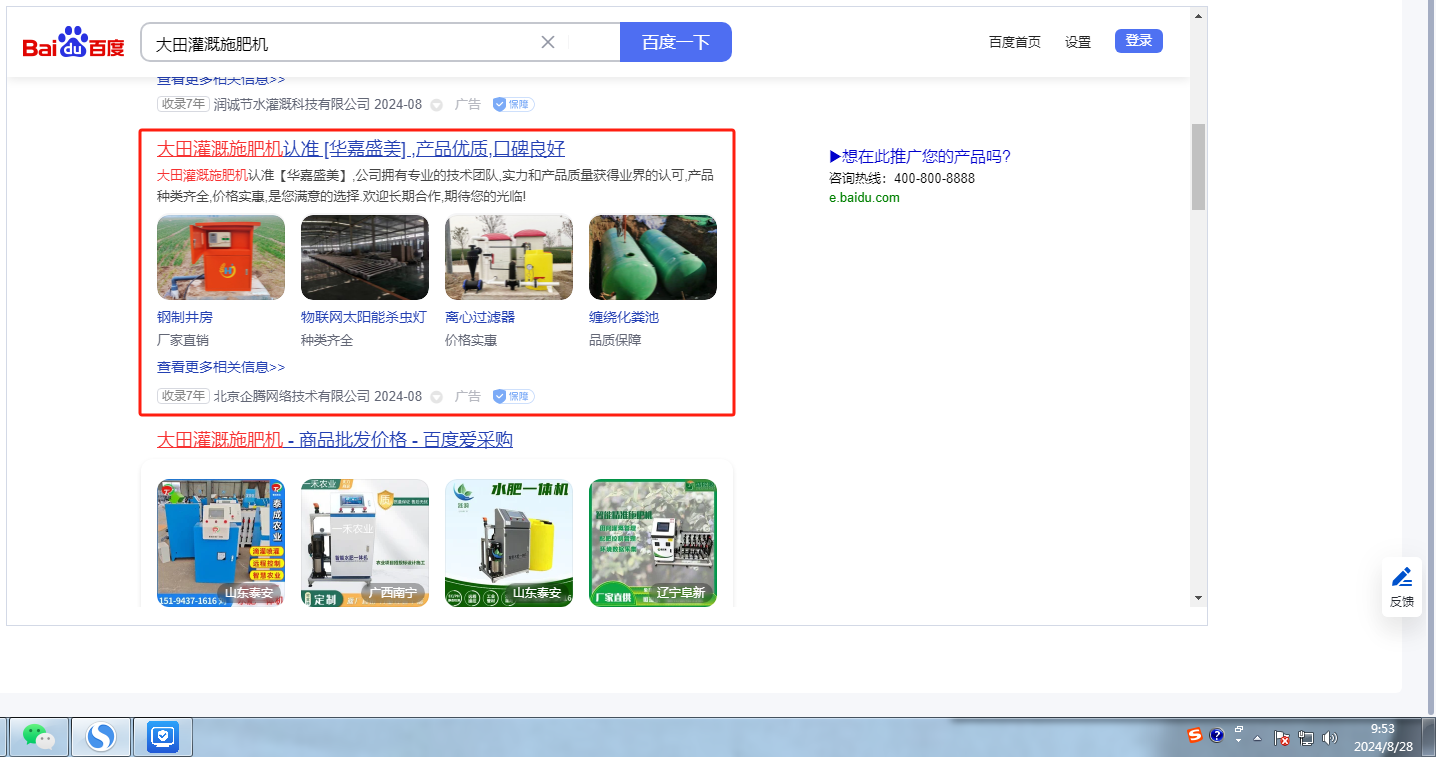This screenshot has height=757, width=1436.
Task: Clear the search box with the X icon
Action: point(548,42)
